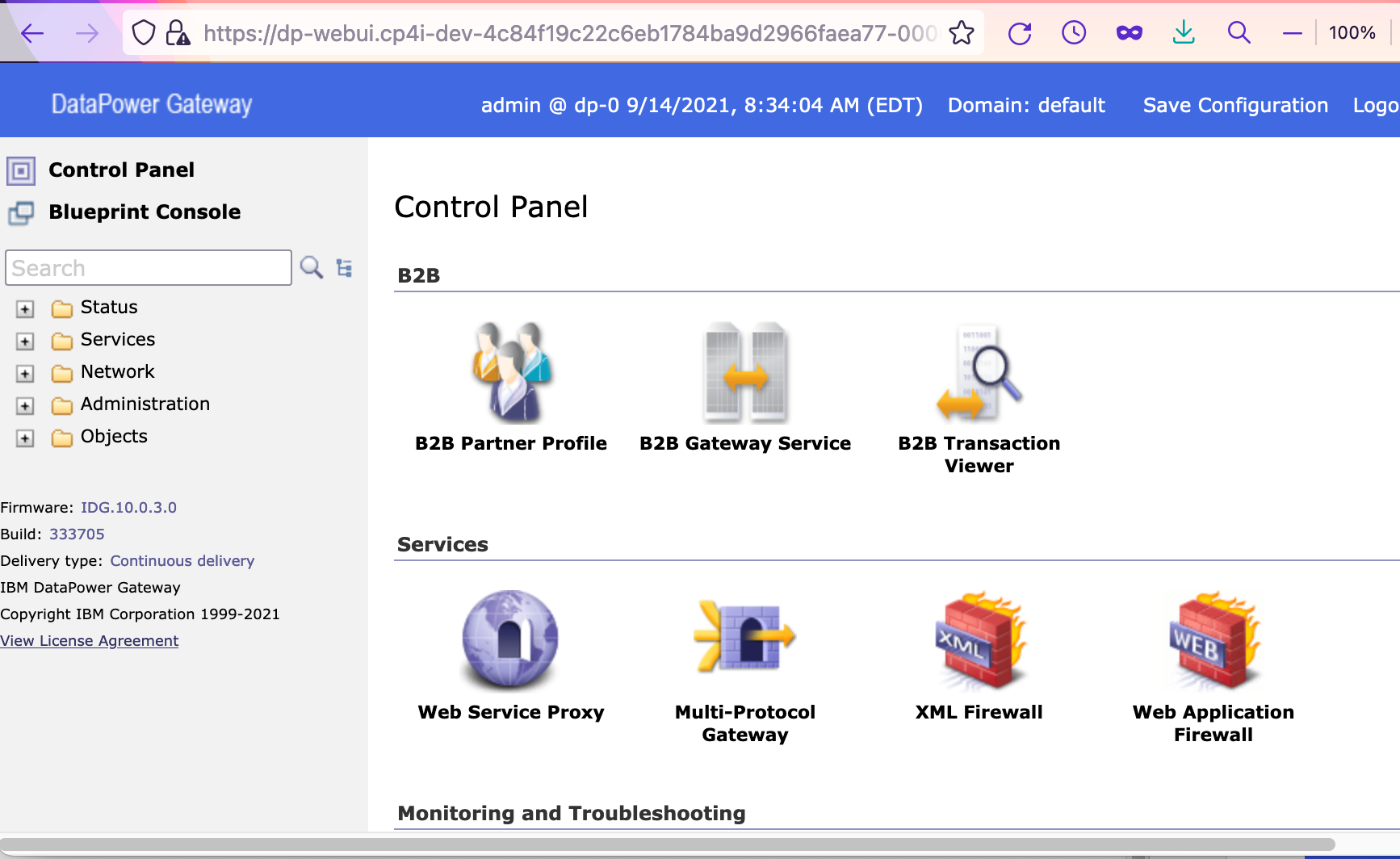Open the browser history clock icon
Screen dimensions: 1400x859
[x=1074, y=33]
